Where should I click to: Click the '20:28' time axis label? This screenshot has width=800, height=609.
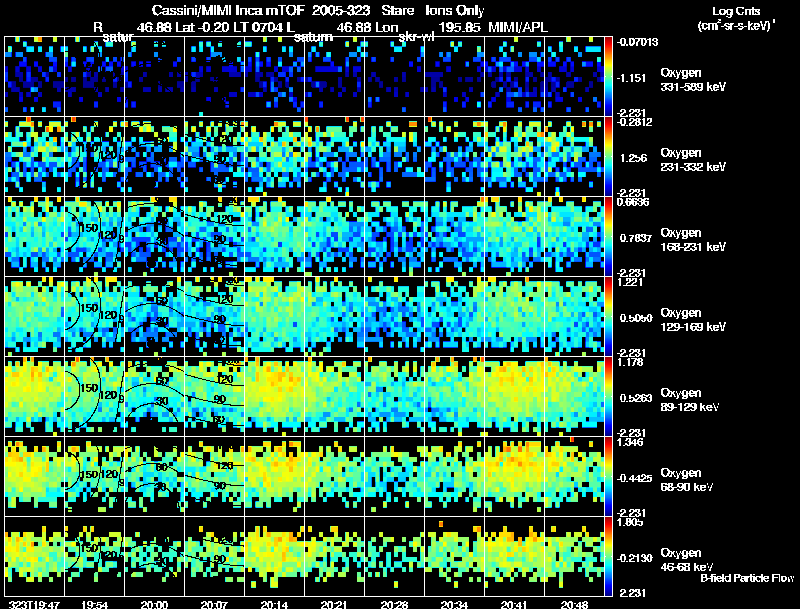pos(394,604)
